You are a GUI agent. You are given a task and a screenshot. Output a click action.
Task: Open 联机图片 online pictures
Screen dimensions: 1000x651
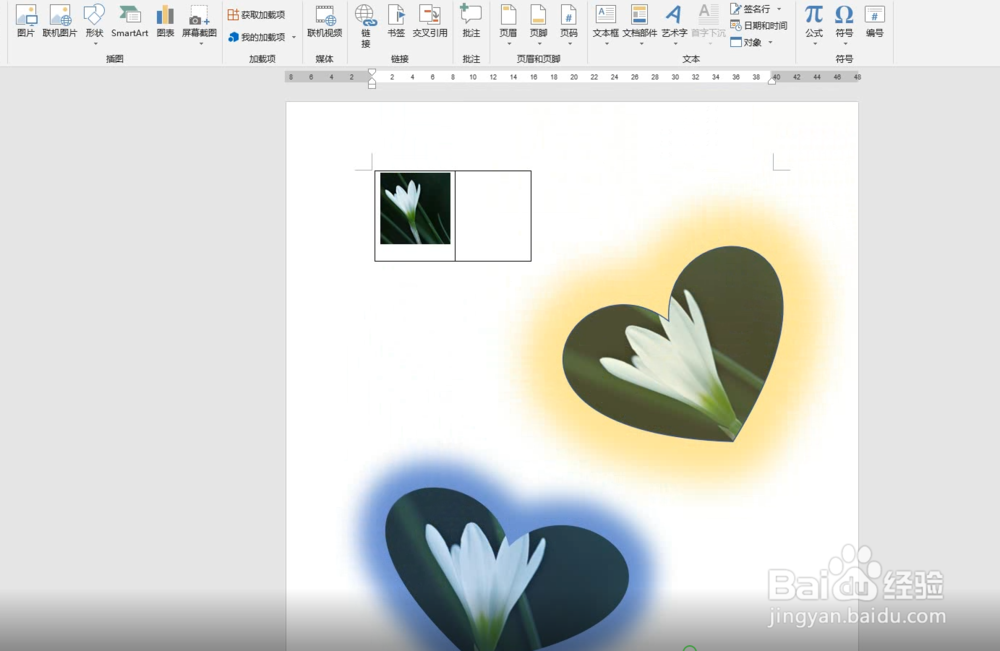[x=60, y=21]
